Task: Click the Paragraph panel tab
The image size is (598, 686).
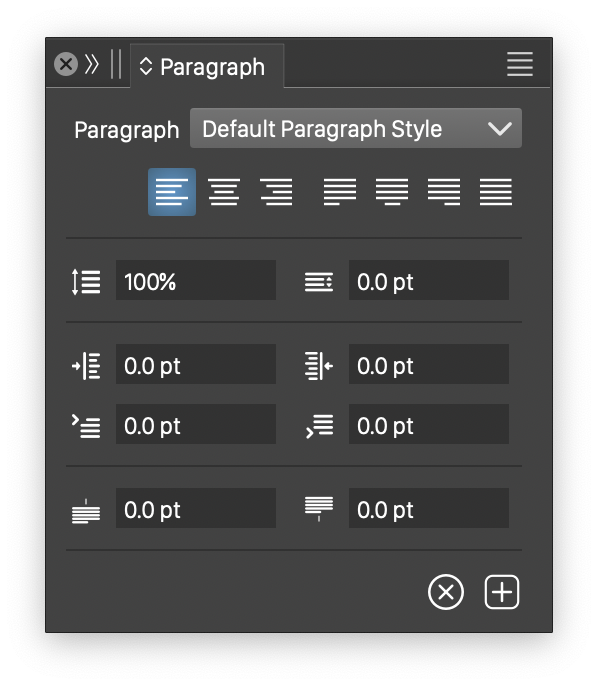Action: pos(207,66)
